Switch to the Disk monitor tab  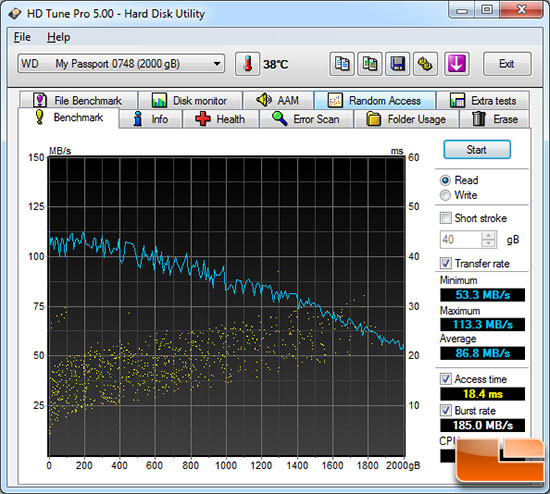190,100
